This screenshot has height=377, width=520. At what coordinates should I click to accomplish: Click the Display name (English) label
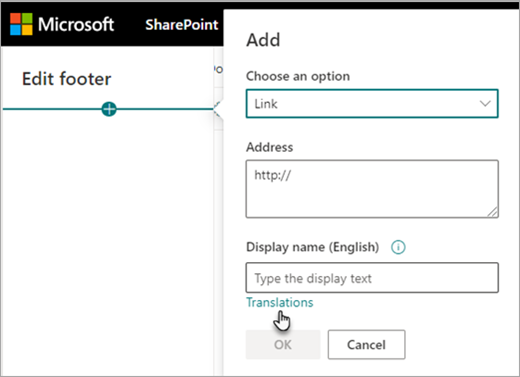coord(313,247)
